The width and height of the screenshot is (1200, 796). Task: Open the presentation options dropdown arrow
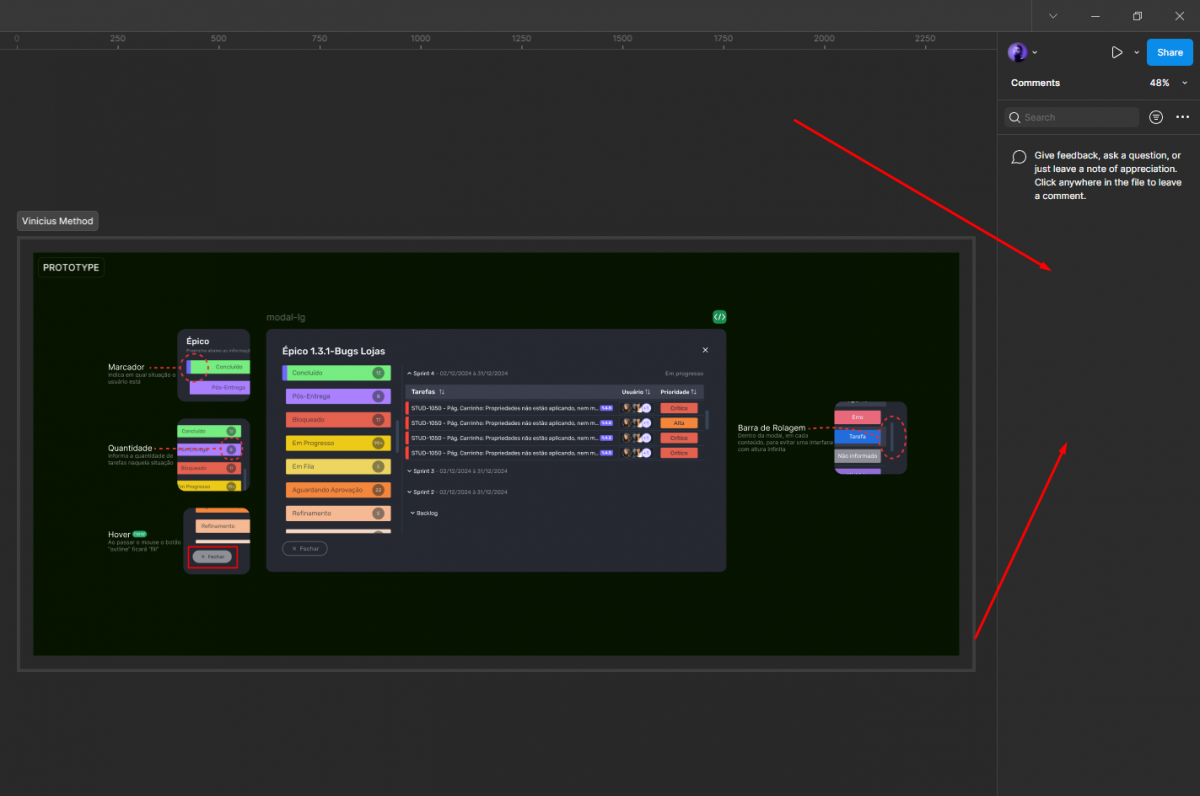tap(1136, 52)
